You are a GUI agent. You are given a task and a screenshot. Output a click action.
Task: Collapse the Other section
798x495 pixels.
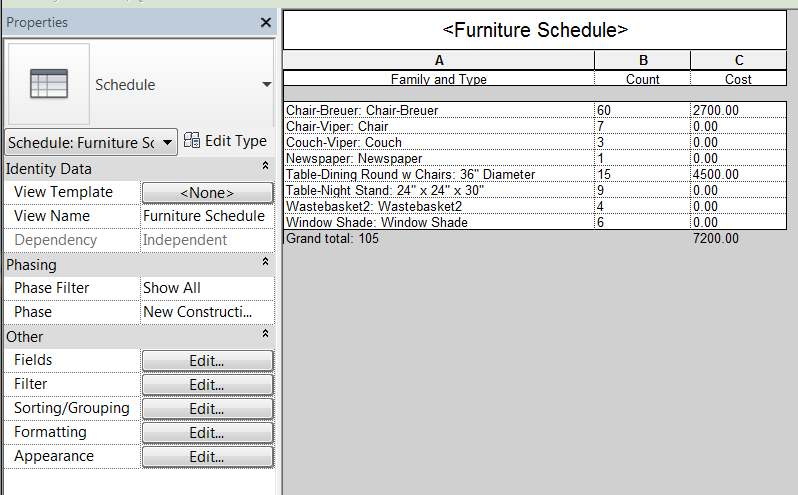(x=265, y=336)
